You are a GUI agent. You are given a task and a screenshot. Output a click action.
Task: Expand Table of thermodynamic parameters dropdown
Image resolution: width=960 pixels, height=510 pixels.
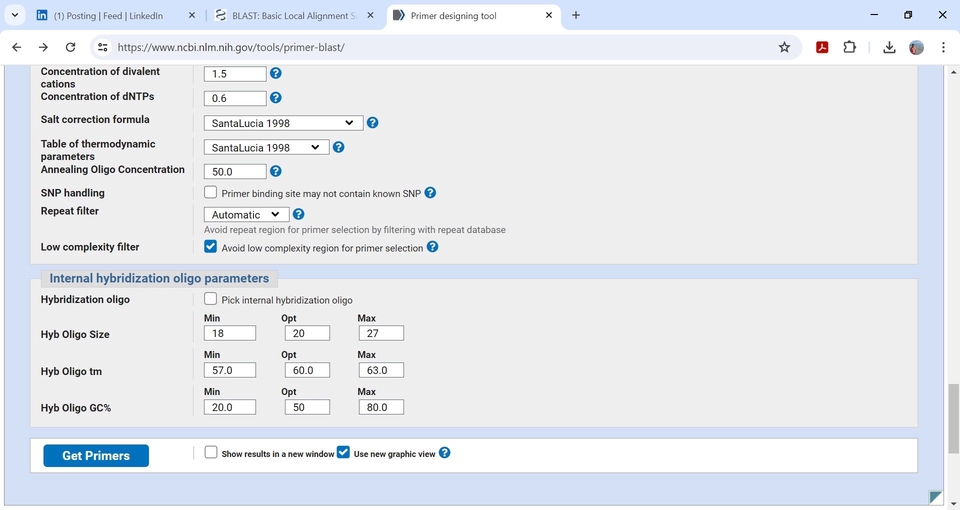coord(266,147)
